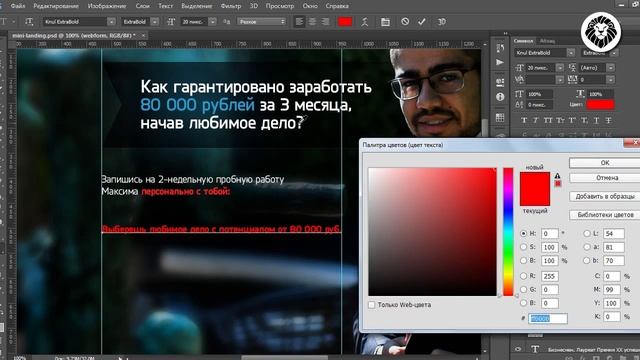640x360 pixels.
Task: Open leading (Авто) dropdown in Character panel
Action: tap(611, 68)
